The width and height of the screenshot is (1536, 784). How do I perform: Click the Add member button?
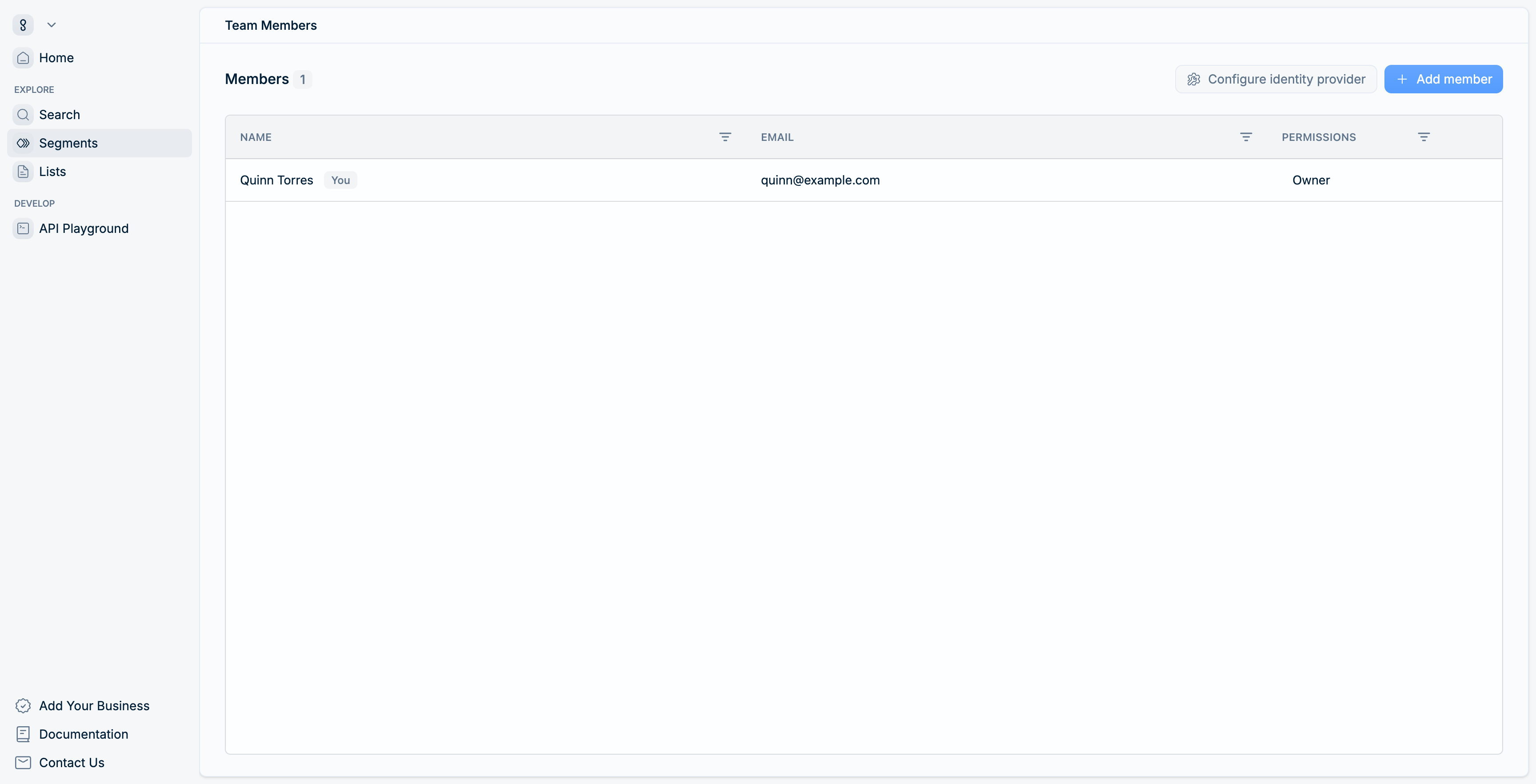pyautogui.click(x=1443, y=79)
